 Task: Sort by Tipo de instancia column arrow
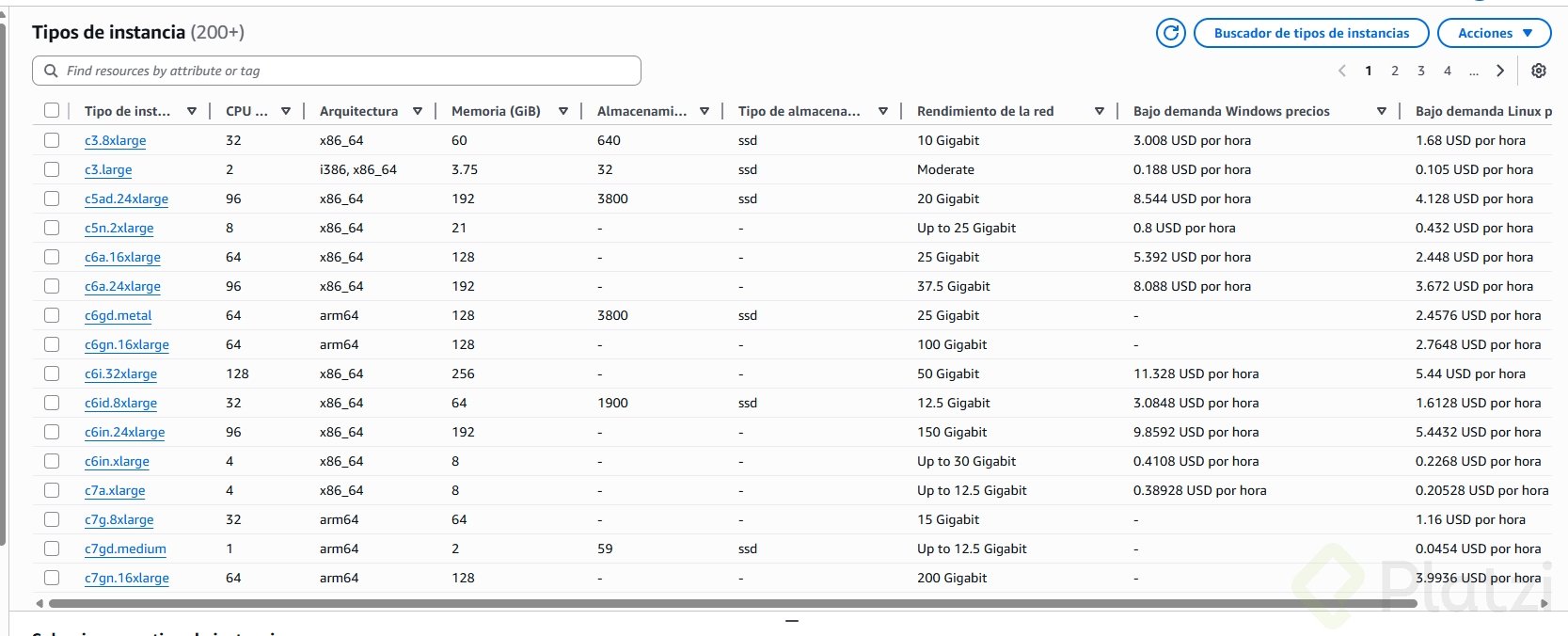click(x=192, y=111)
